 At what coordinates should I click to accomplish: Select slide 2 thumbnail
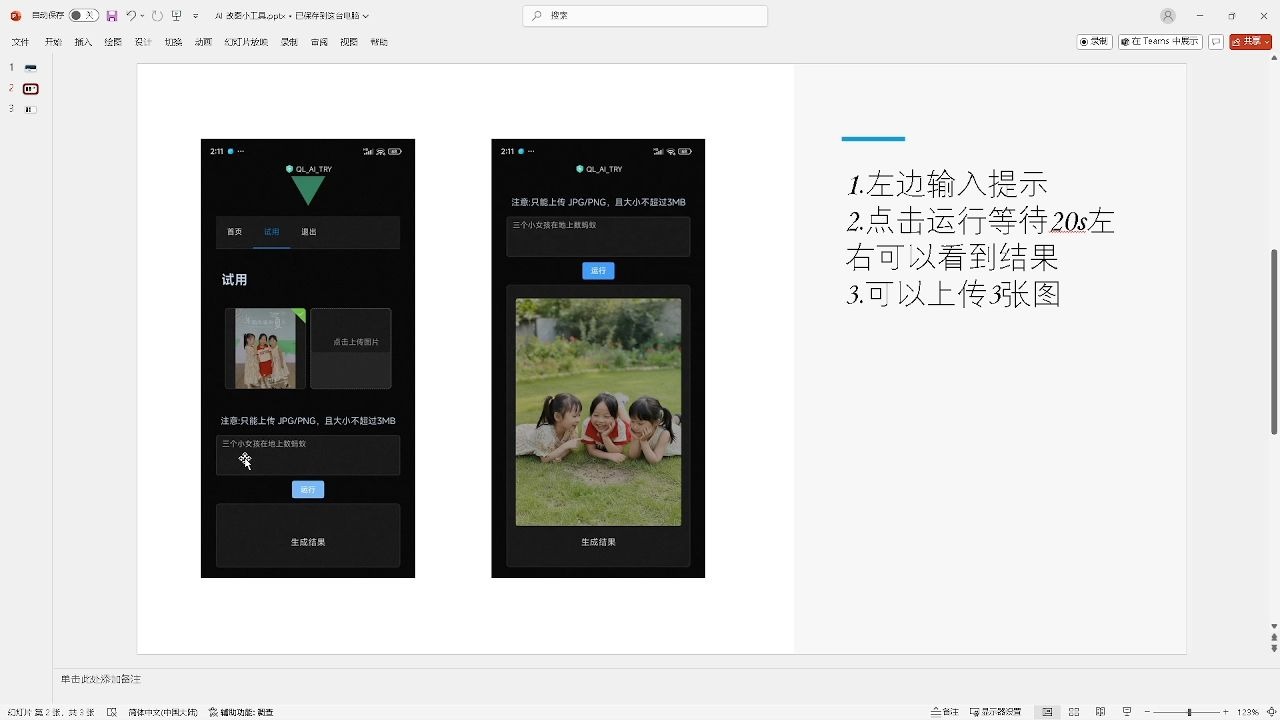31,89
